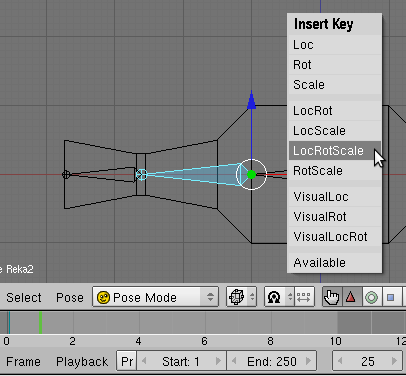Choose Loc in Insert Key menu
This screenshot has width=406, height=376.
[334, 45]
